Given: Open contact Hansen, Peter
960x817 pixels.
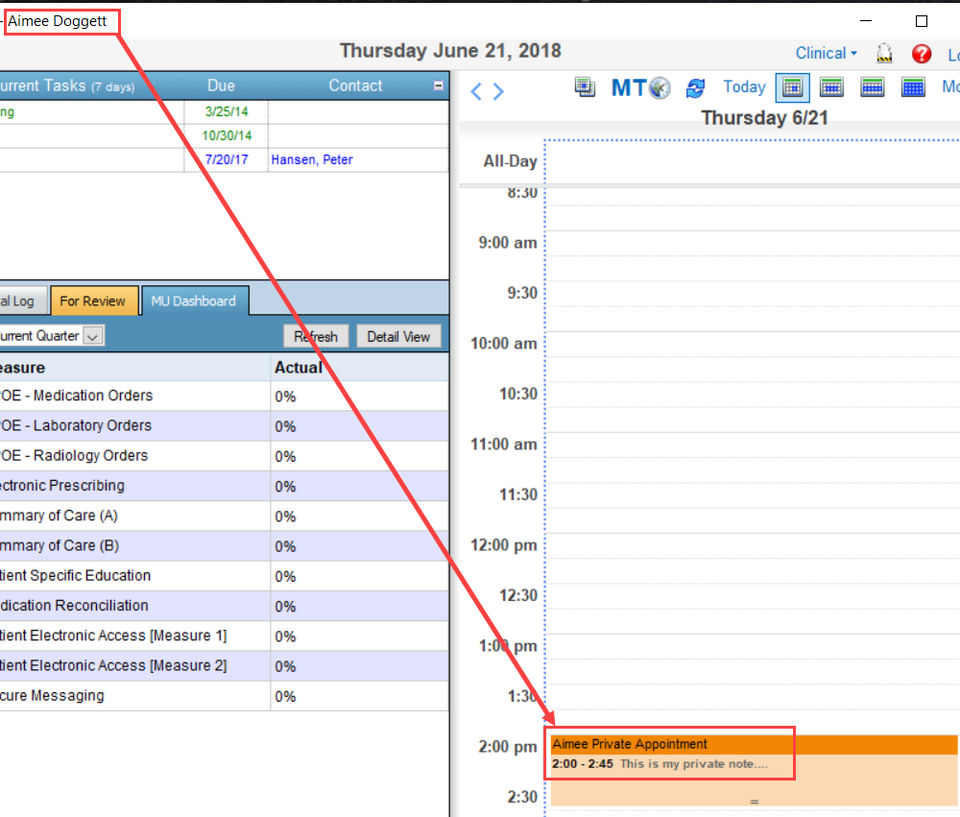Looking at the screenshot, I should tap(312, 159).
